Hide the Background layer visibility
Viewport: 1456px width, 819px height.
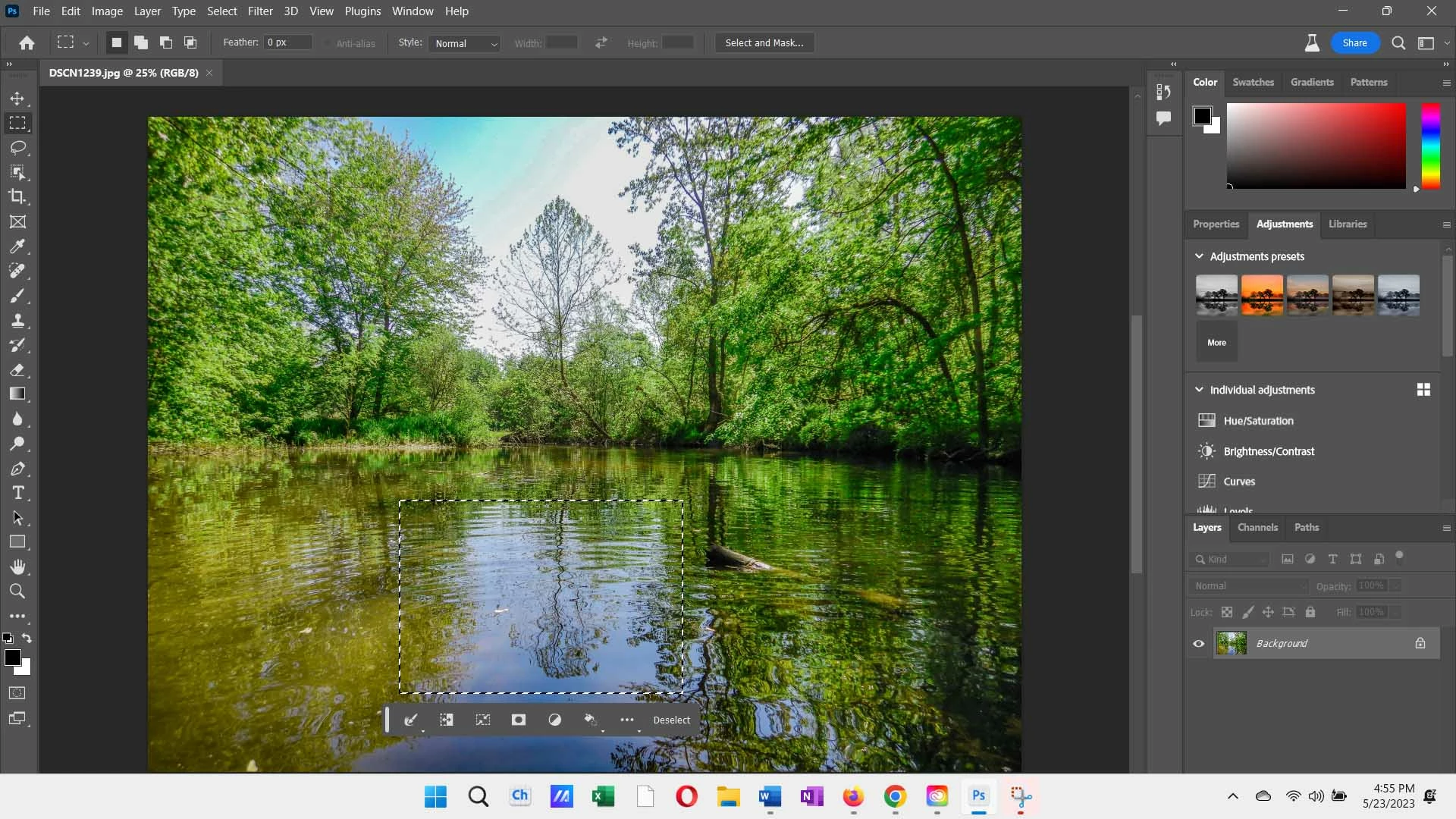(1199, 643)
